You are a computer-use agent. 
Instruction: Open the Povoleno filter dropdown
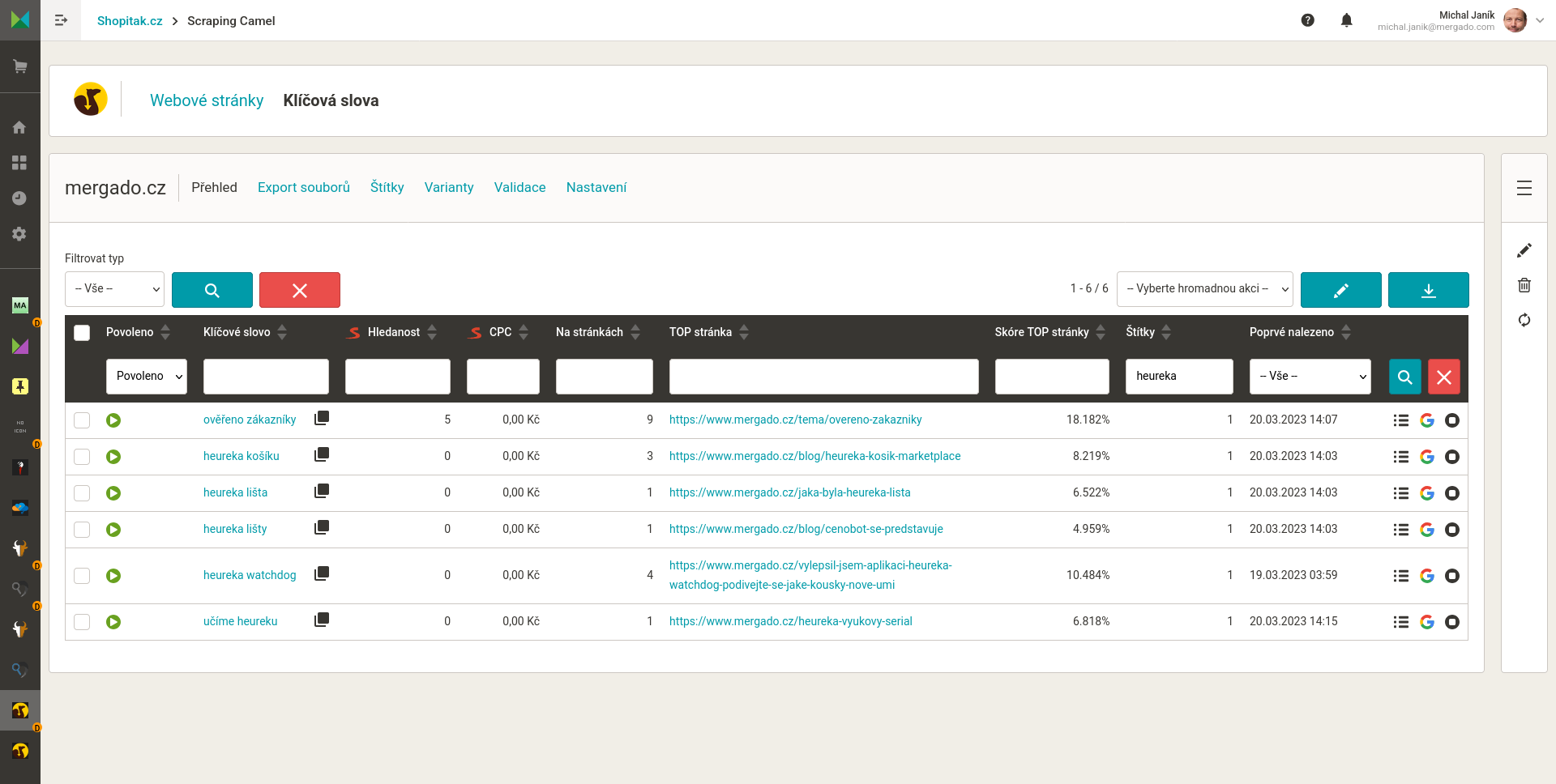pyautogui.click(x=147, y=377)
